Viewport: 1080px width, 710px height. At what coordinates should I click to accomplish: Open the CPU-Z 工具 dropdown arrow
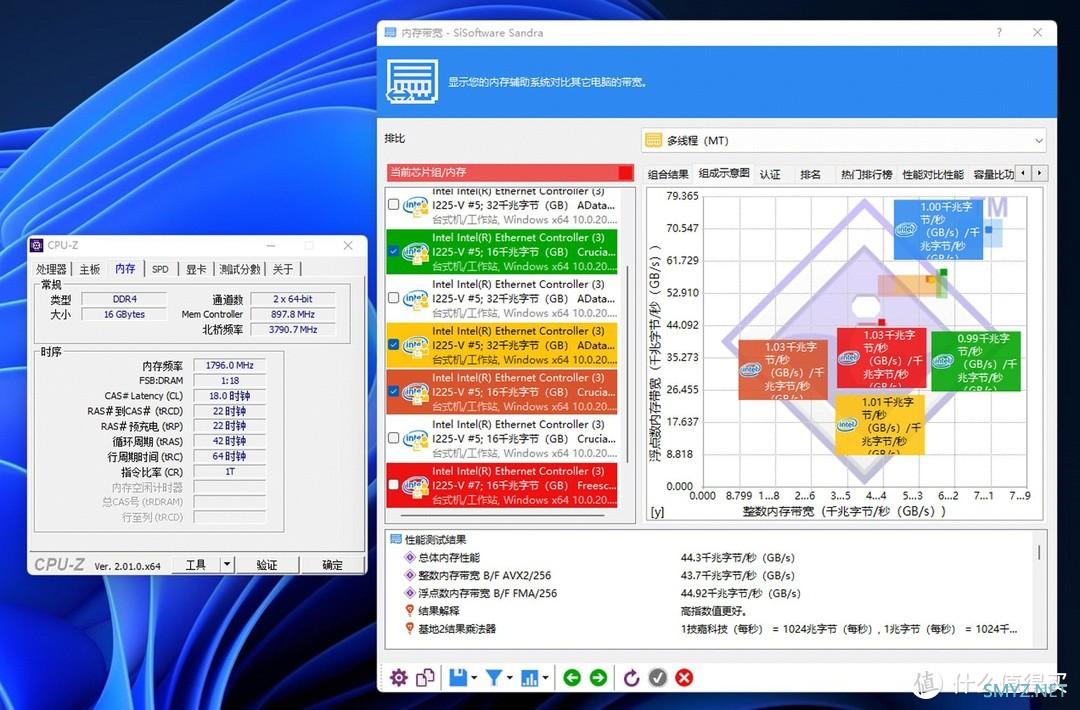coord(227,565)
